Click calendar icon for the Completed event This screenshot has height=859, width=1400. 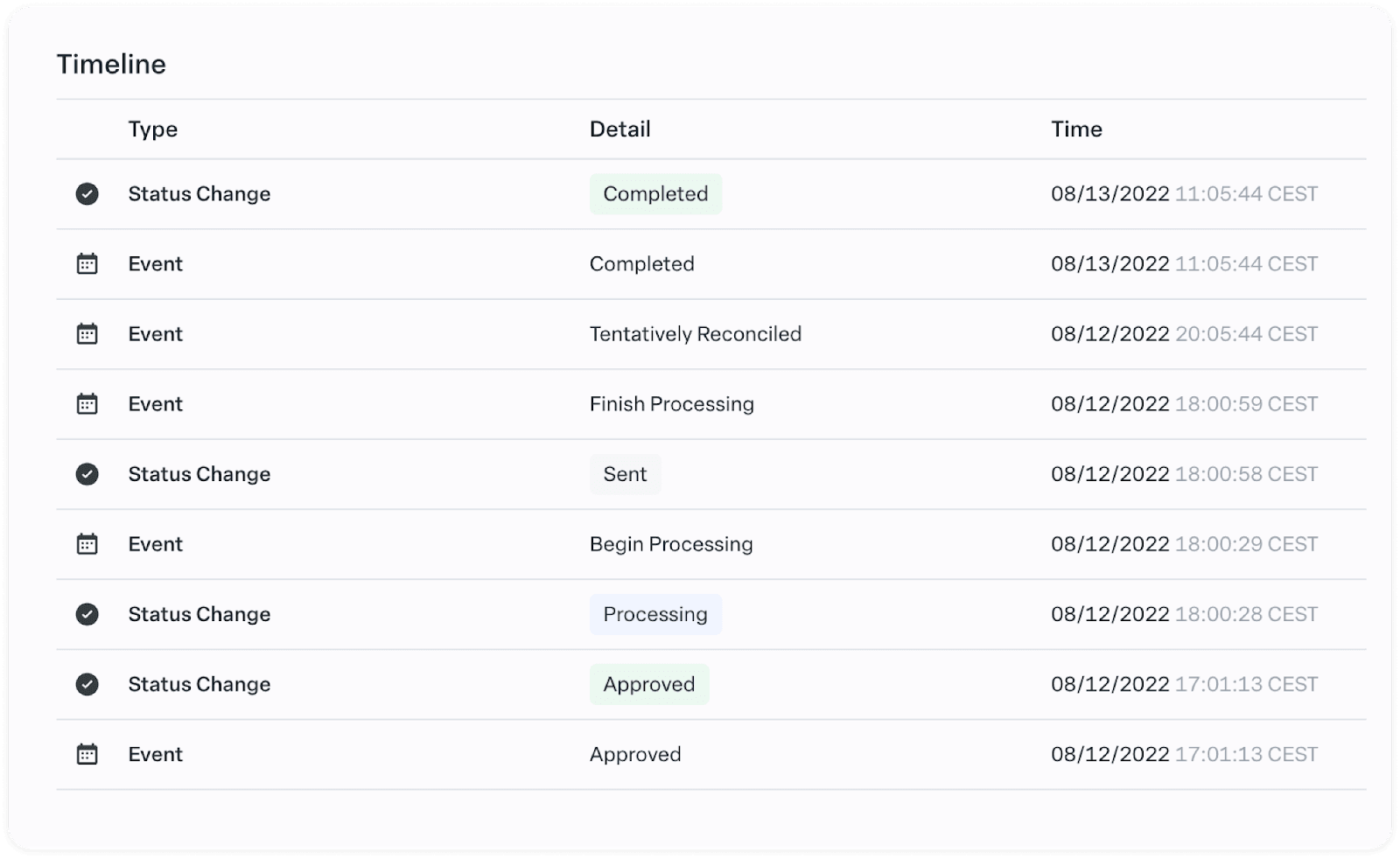point(87,264)
